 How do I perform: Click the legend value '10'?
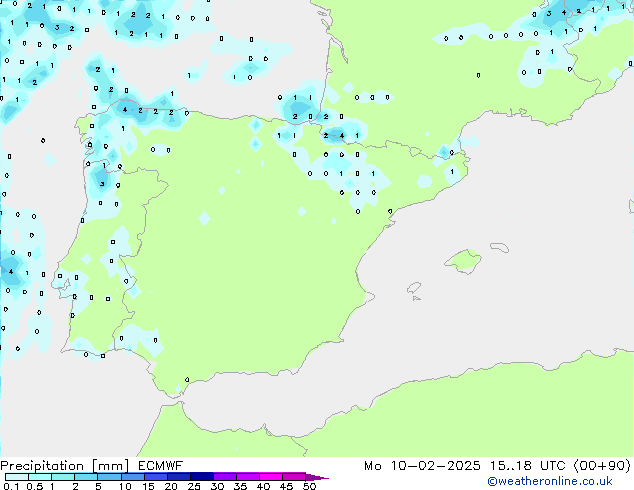pos(125,486)
